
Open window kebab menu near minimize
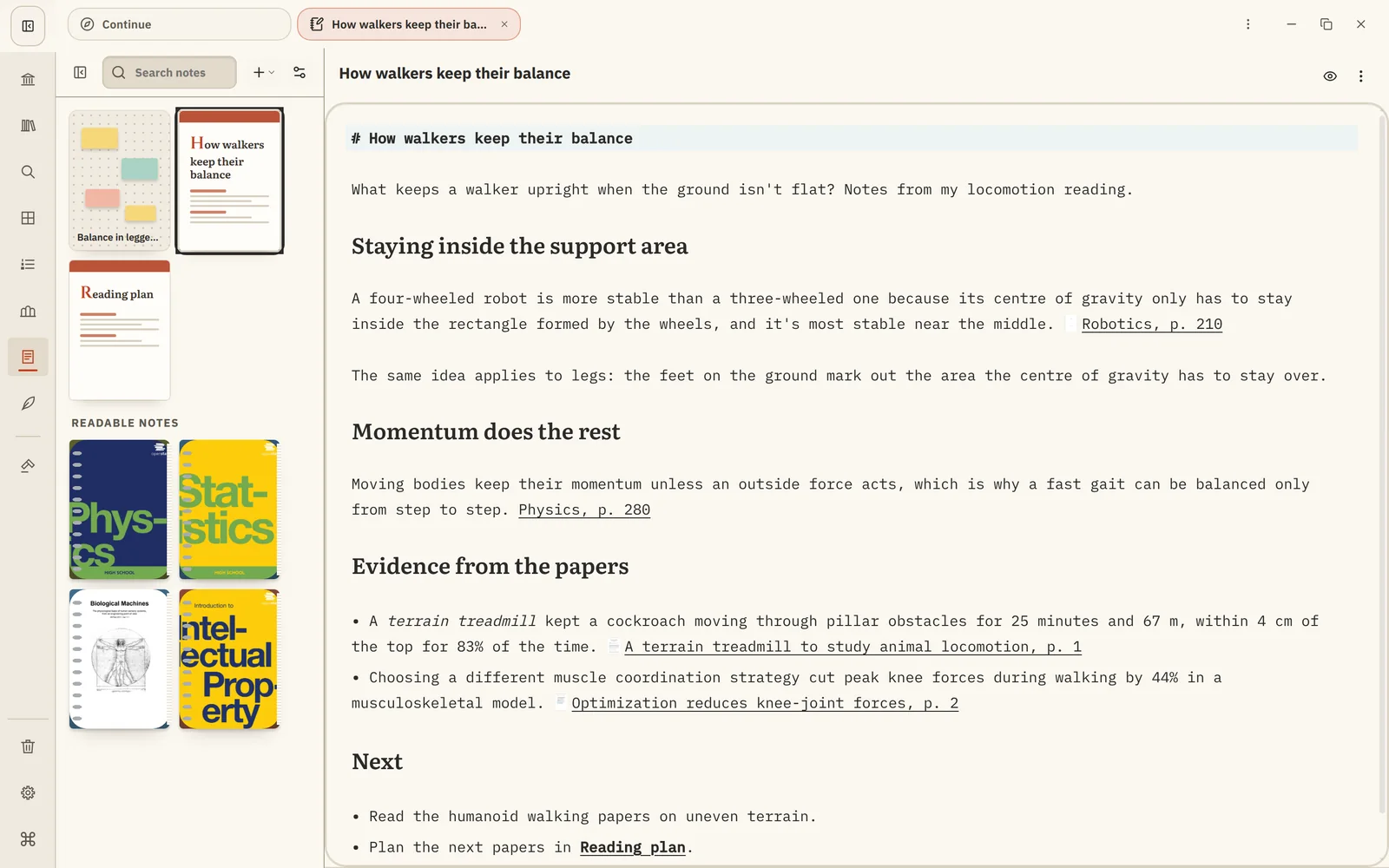point(1248,24)
